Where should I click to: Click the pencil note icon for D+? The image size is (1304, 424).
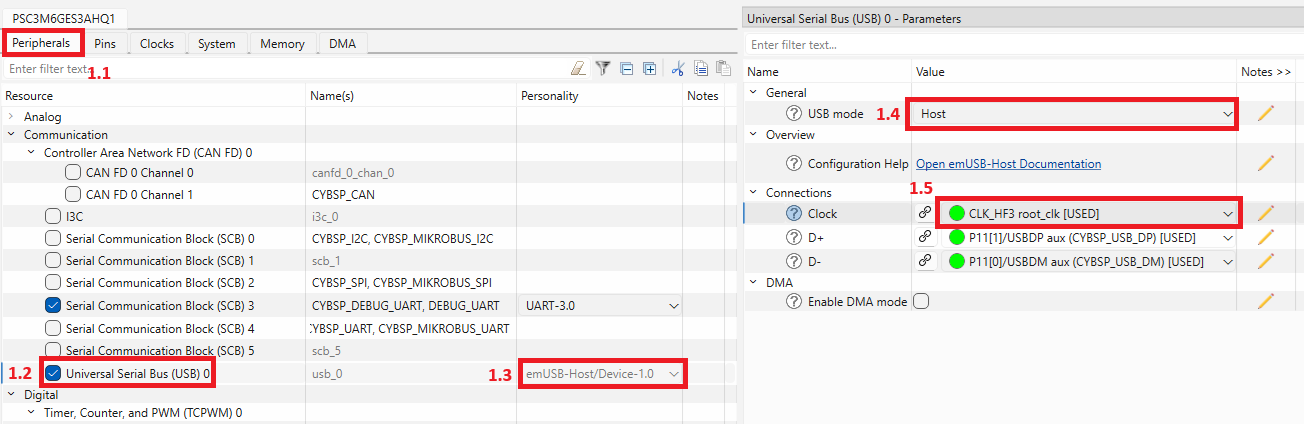tap(1266, 237)
